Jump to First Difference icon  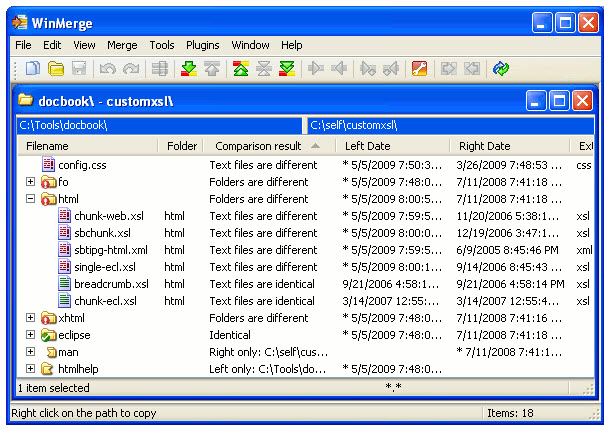pos(241,69)
